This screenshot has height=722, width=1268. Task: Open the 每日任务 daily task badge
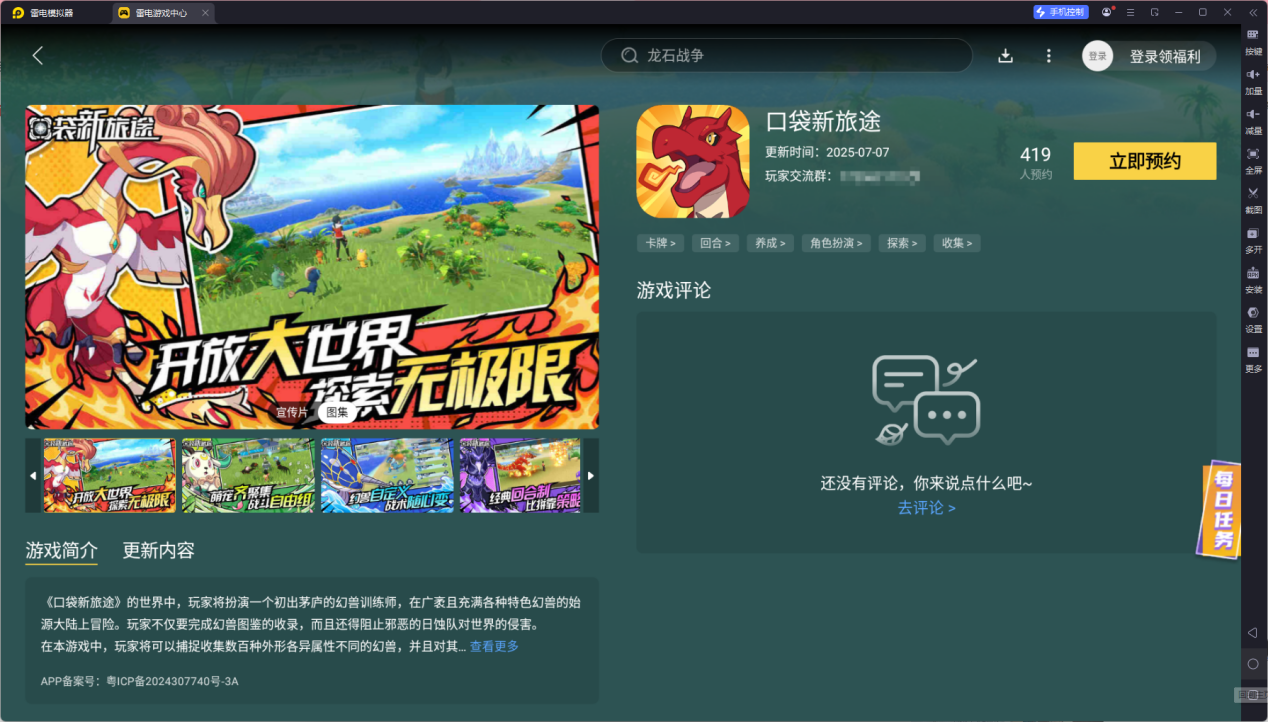[x=1221, y=510]
